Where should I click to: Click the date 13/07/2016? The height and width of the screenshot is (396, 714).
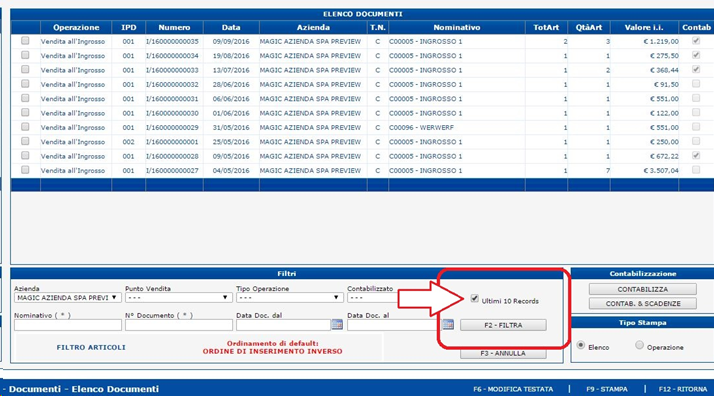coord(231,70)
